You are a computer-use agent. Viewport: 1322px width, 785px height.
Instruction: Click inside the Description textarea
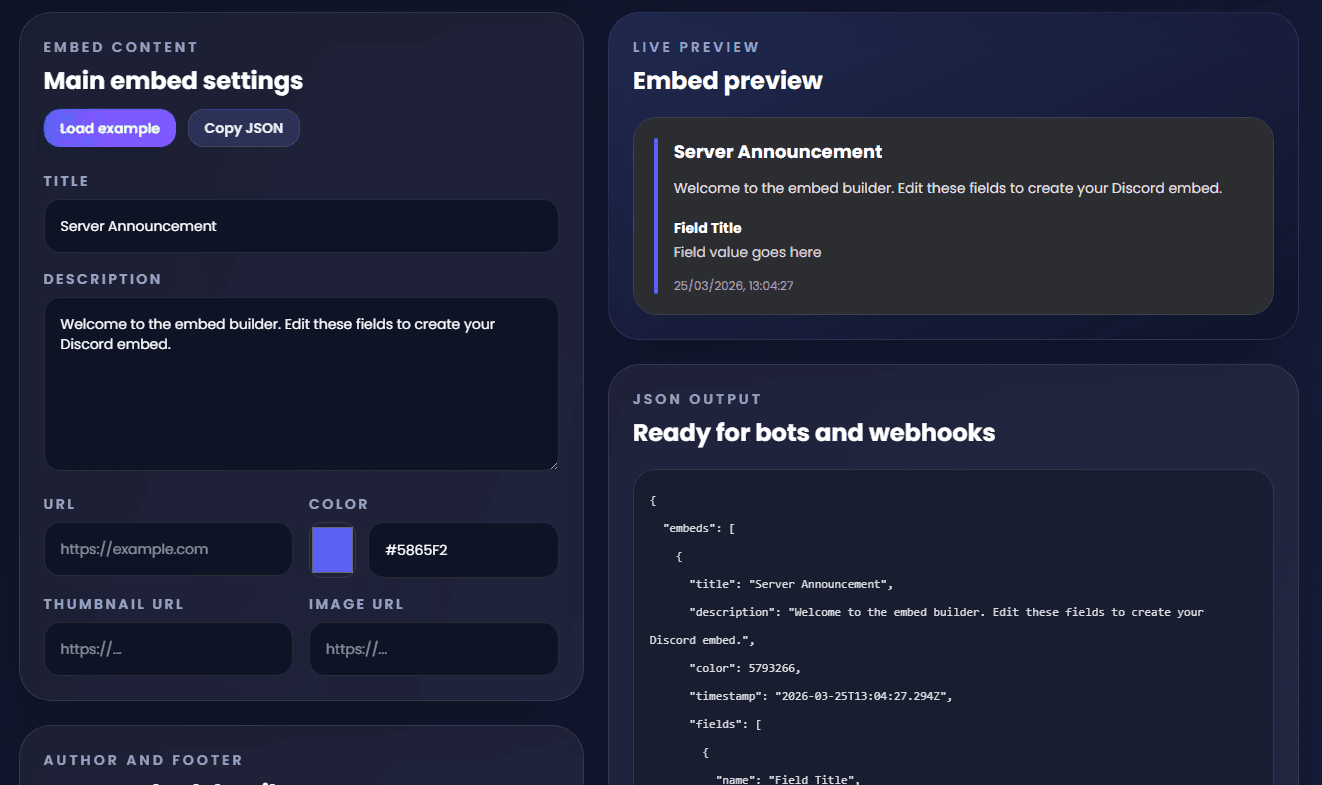300,383
